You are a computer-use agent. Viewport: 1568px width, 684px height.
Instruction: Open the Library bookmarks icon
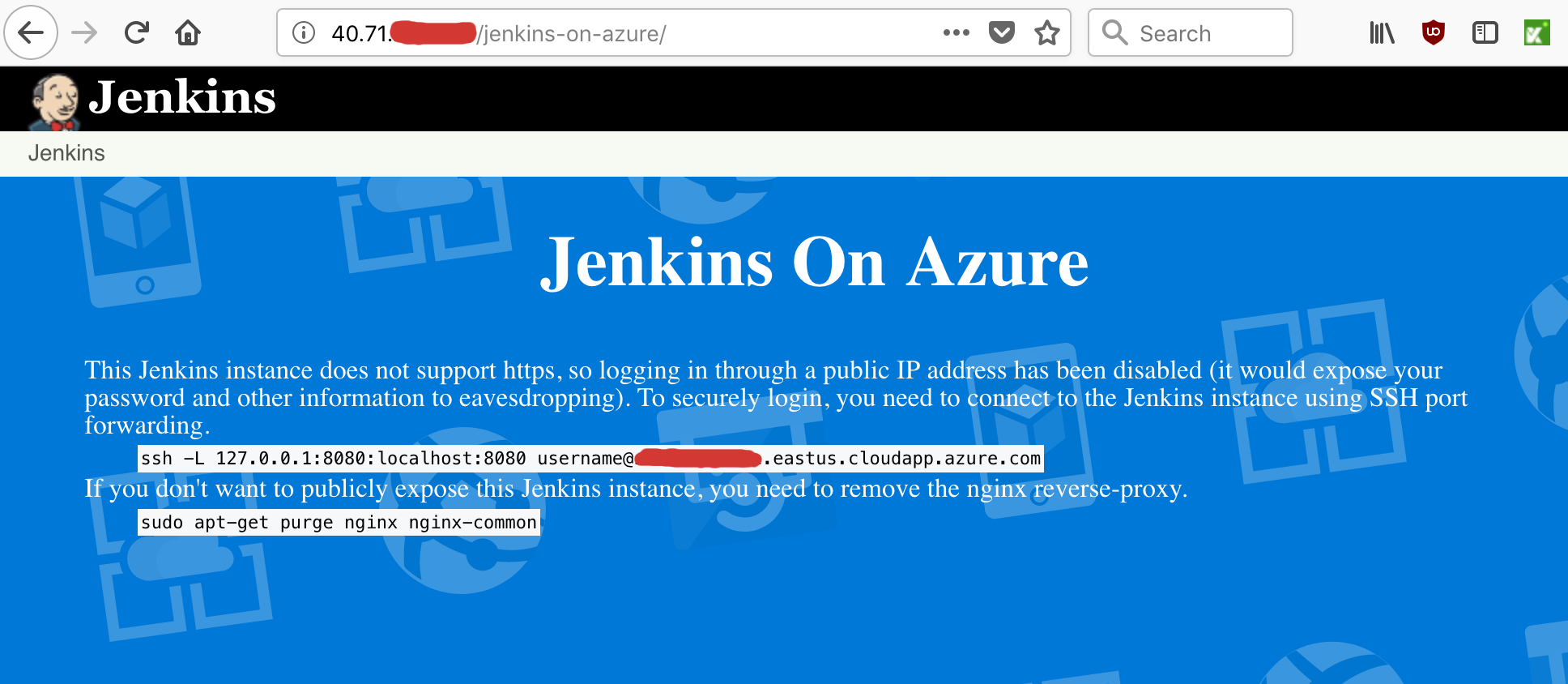(1382, 32)
